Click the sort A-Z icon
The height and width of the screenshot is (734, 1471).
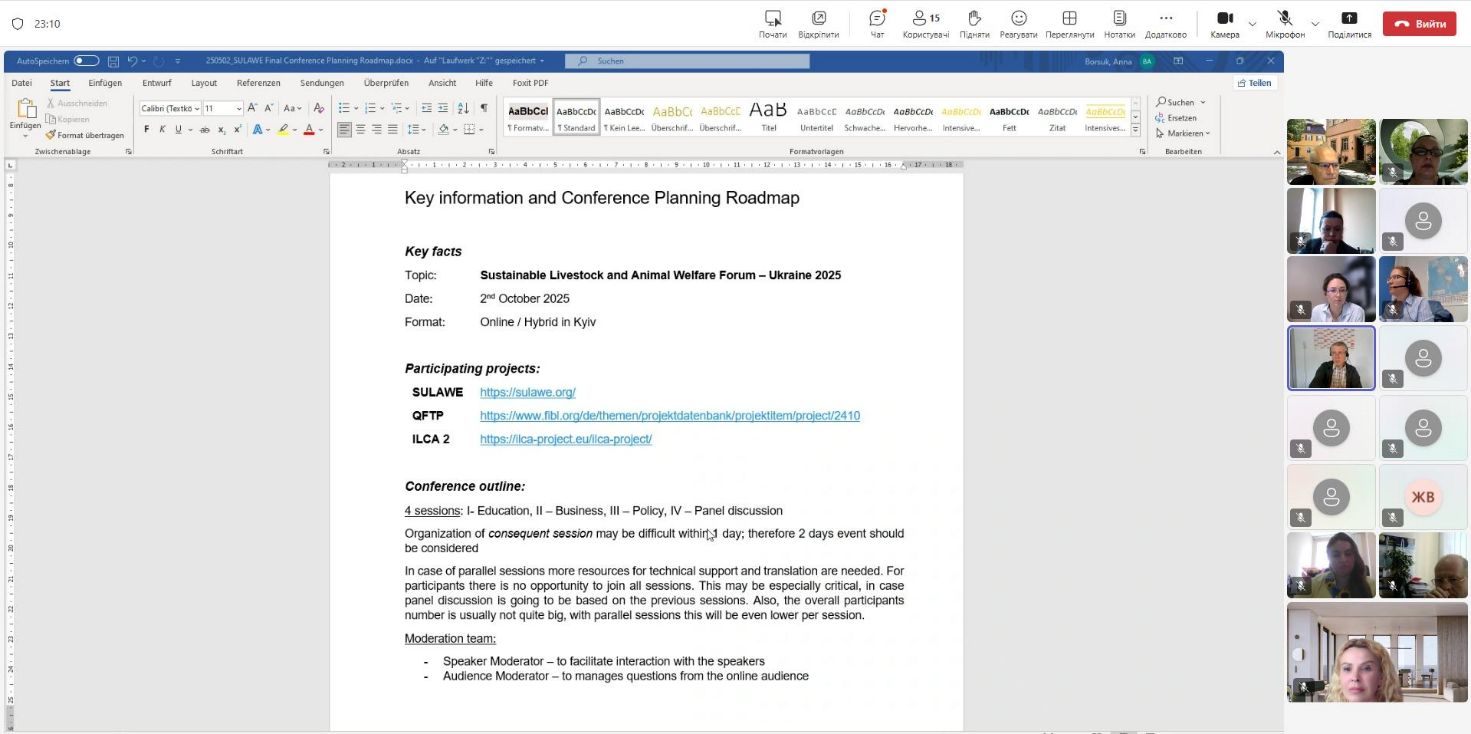(x=463, y=108)
